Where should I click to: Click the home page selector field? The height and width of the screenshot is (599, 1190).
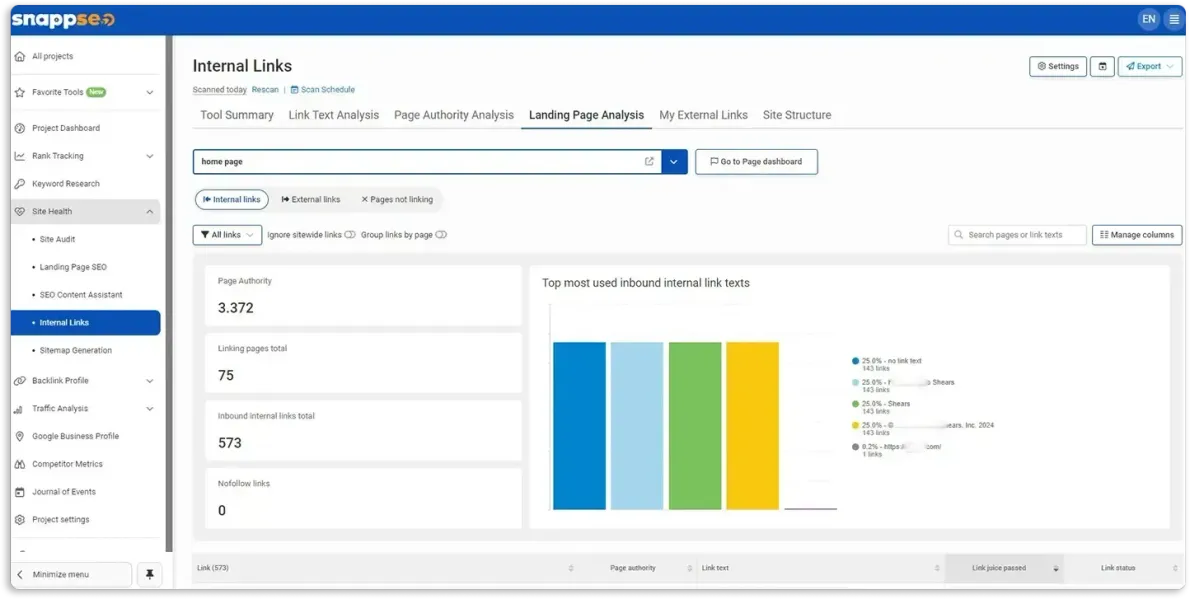pos(427,162)
